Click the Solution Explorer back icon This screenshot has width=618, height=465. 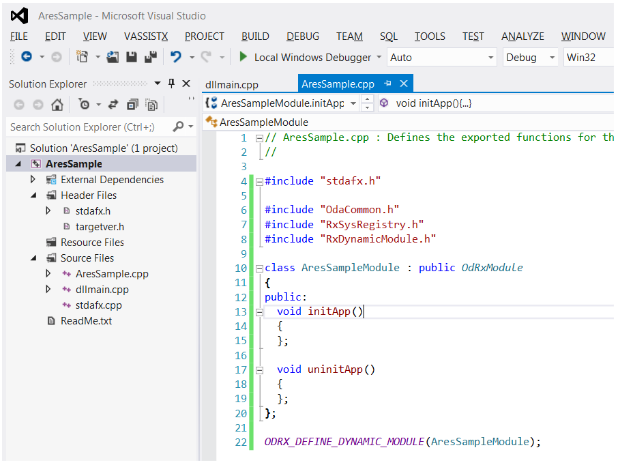19,105
